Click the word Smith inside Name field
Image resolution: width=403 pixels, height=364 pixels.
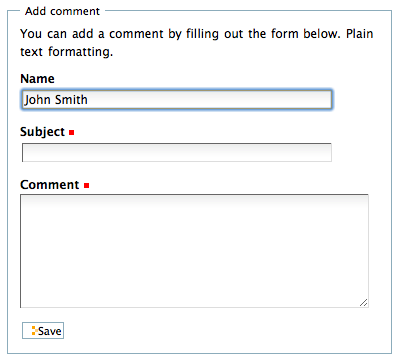71,100
